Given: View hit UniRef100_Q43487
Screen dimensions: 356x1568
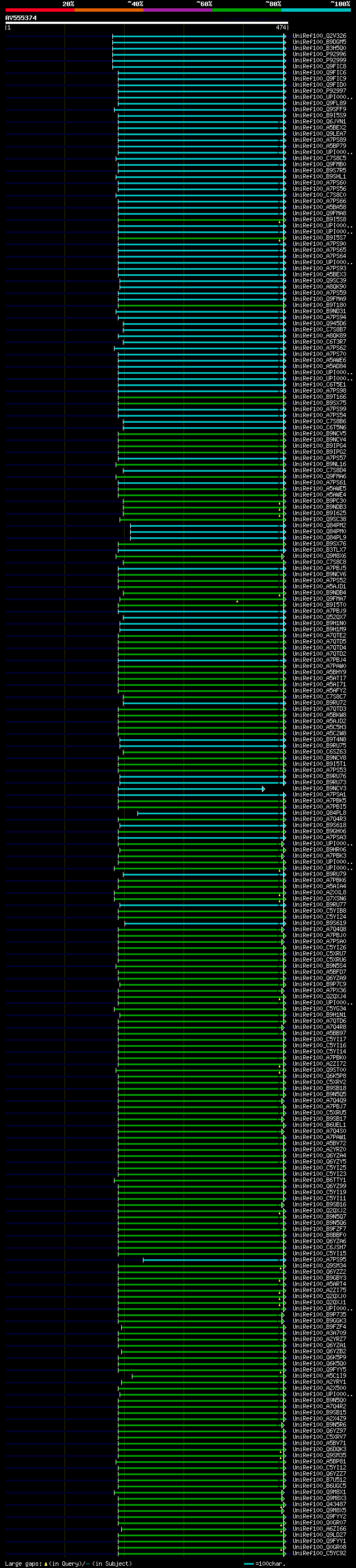Looking at the screenshot, I should coord(319,1505).
